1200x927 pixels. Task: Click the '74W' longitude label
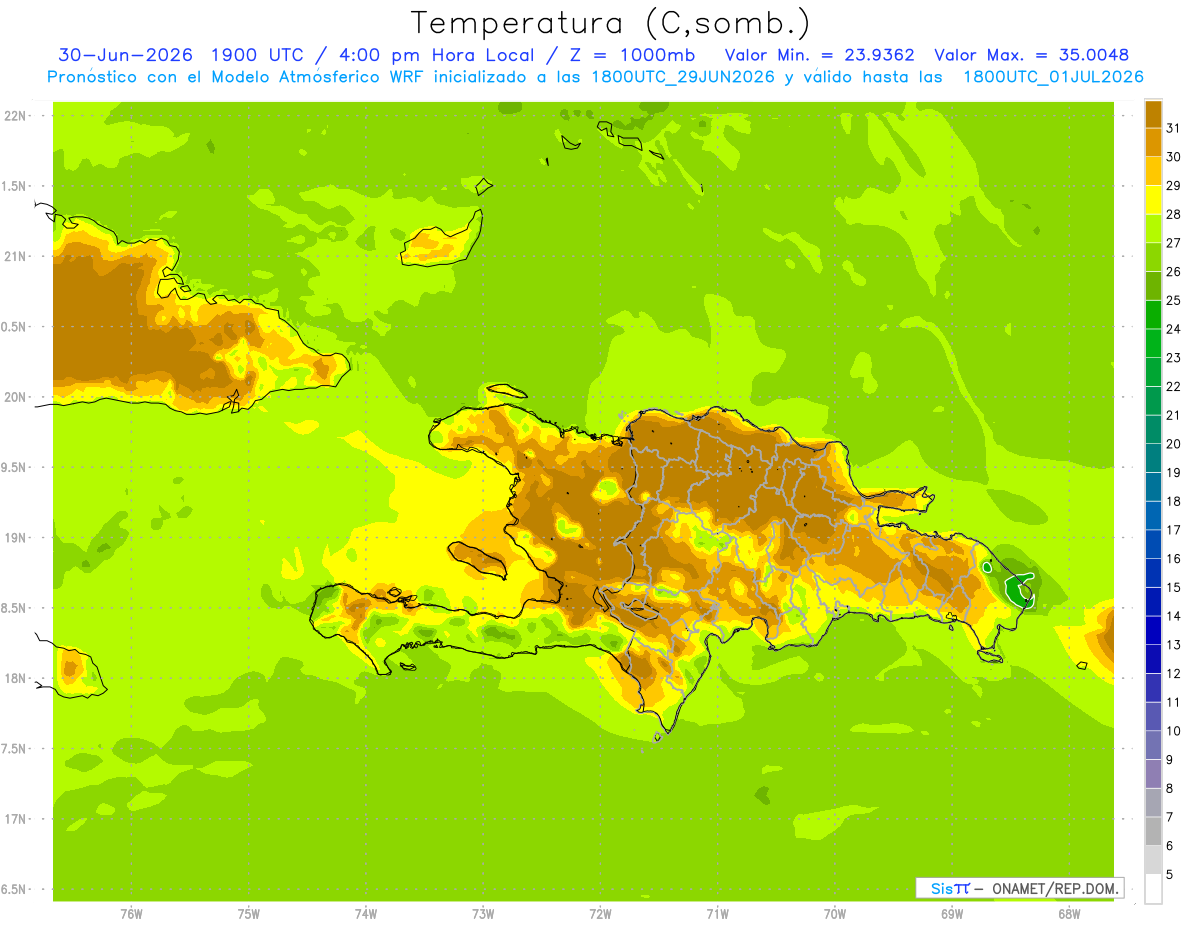pos(366,914)
